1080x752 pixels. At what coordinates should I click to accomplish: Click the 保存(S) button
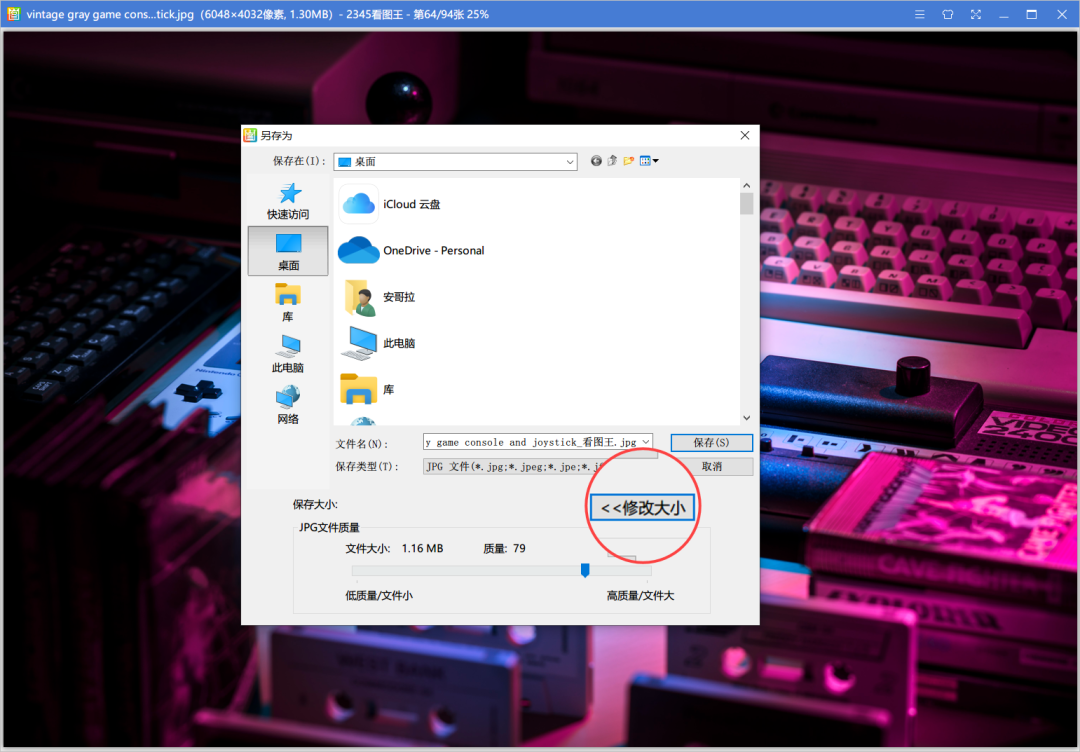pyautogui.click(x=711, y=441)
